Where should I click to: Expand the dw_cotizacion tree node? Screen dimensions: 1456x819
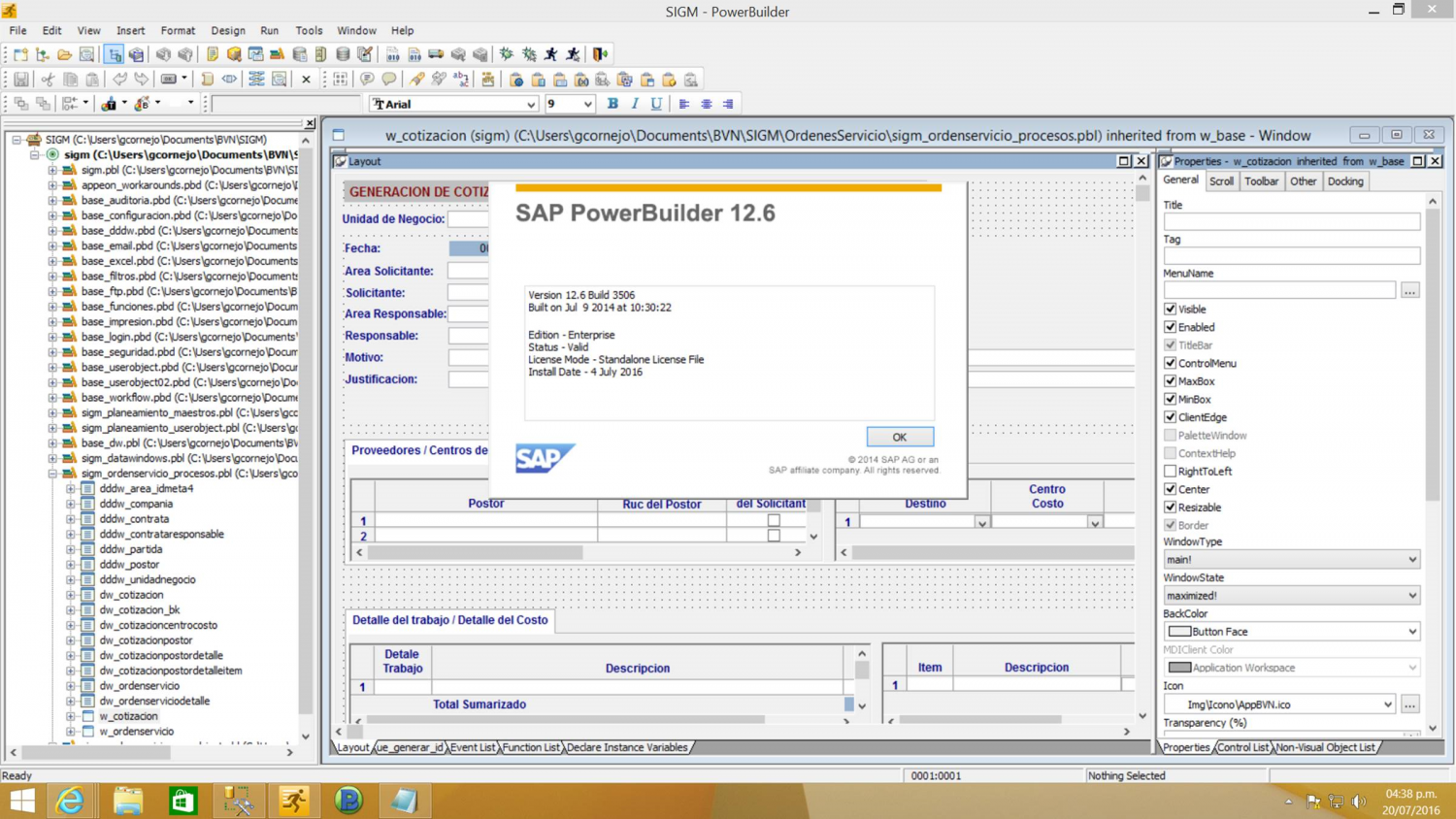click(70, 595)
